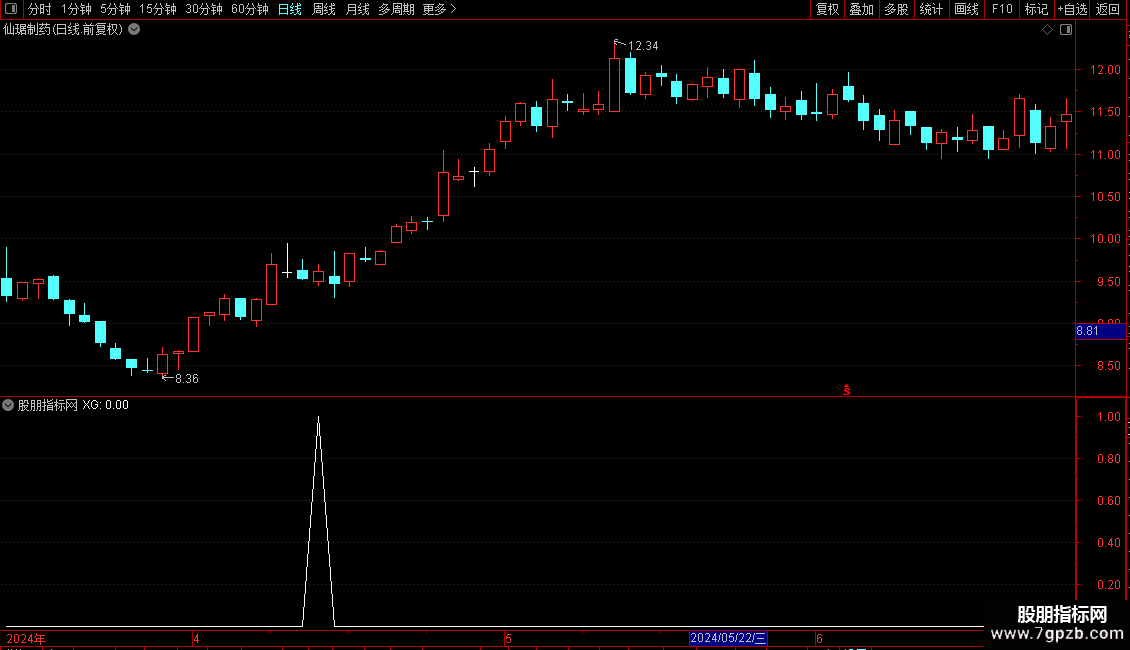Click the 12.34 high price label
This screenshot has height=650, width=1130.
643,46
